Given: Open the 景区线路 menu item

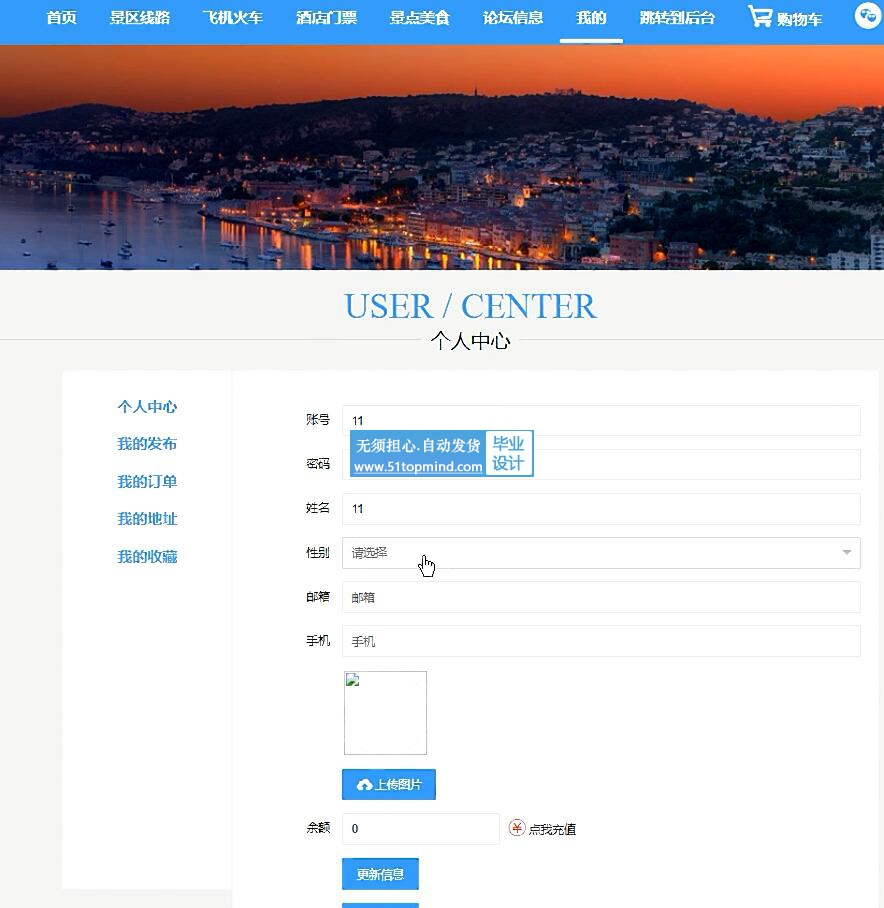Looking at the screenshot, I should 140,18.
